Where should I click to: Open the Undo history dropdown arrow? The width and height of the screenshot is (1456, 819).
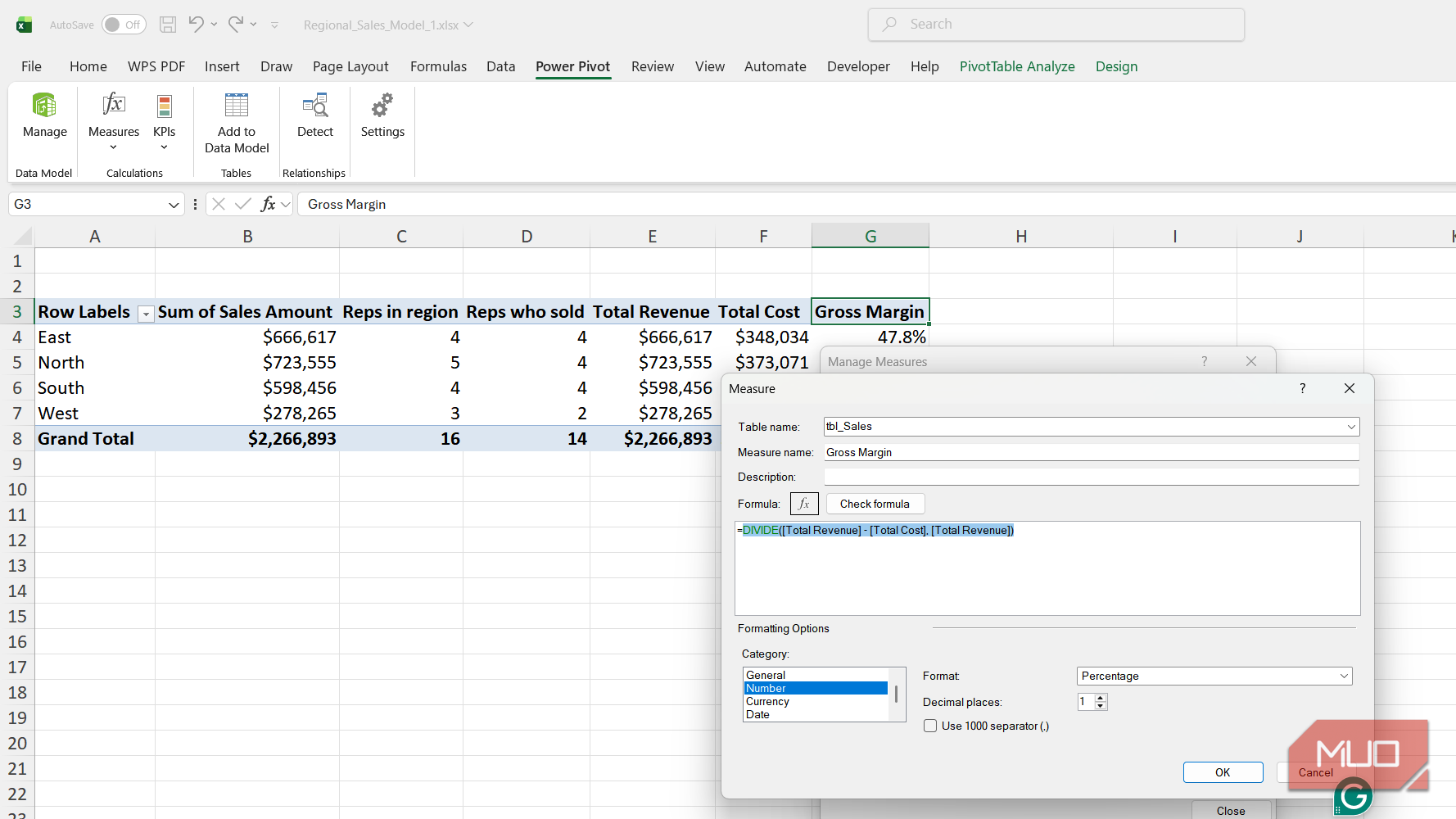[214, 25]
